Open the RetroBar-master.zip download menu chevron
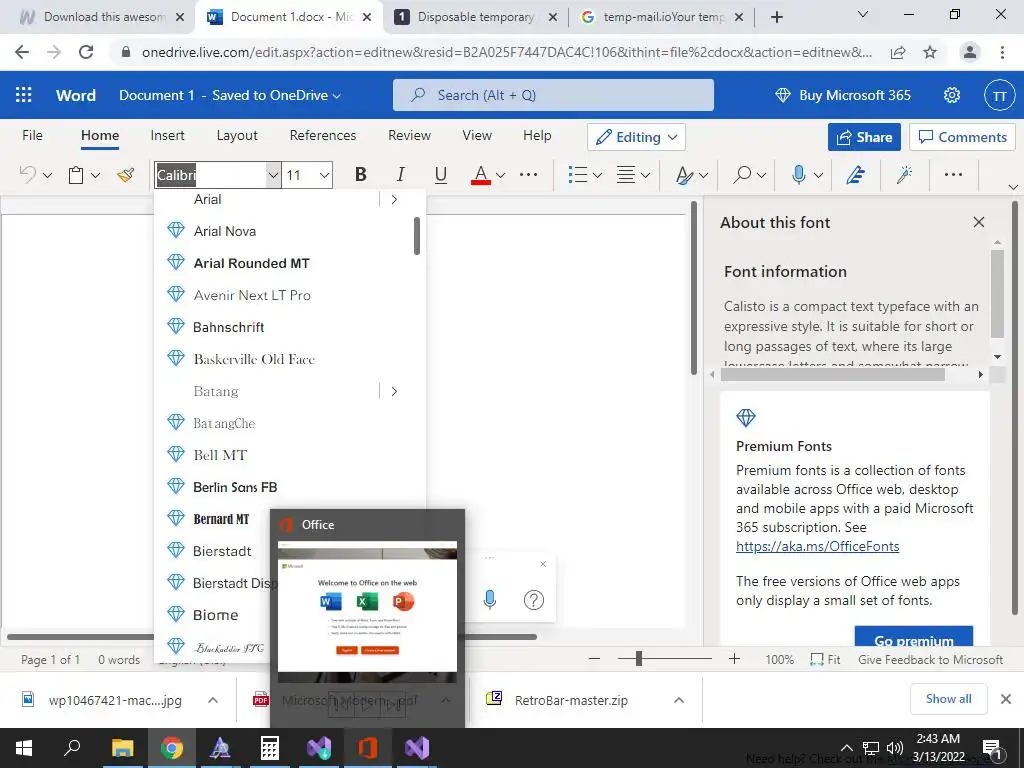The width and height of the screenshot is (1024, 768). point(679,700)
